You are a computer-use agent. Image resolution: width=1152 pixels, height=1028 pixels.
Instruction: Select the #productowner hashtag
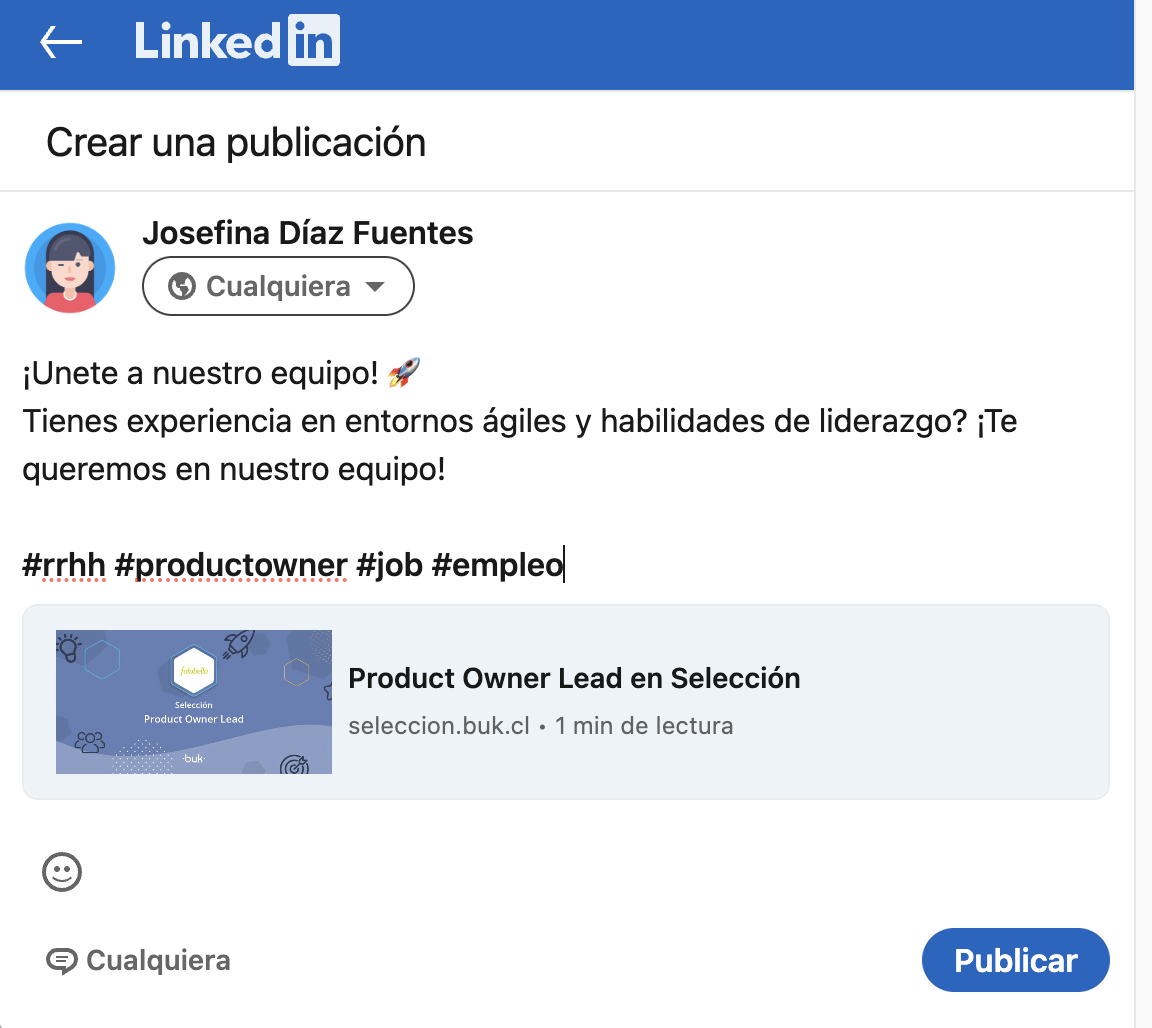(231, 567)
